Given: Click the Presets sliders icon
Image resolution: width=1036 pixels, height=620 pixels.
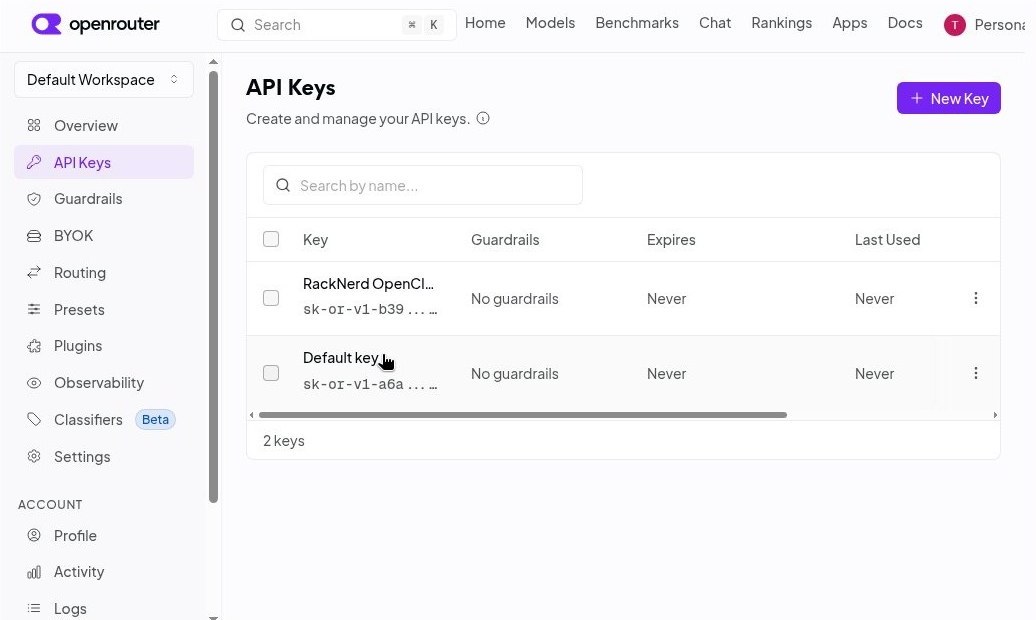Looking at the screenshot, I should click(34, 309).
